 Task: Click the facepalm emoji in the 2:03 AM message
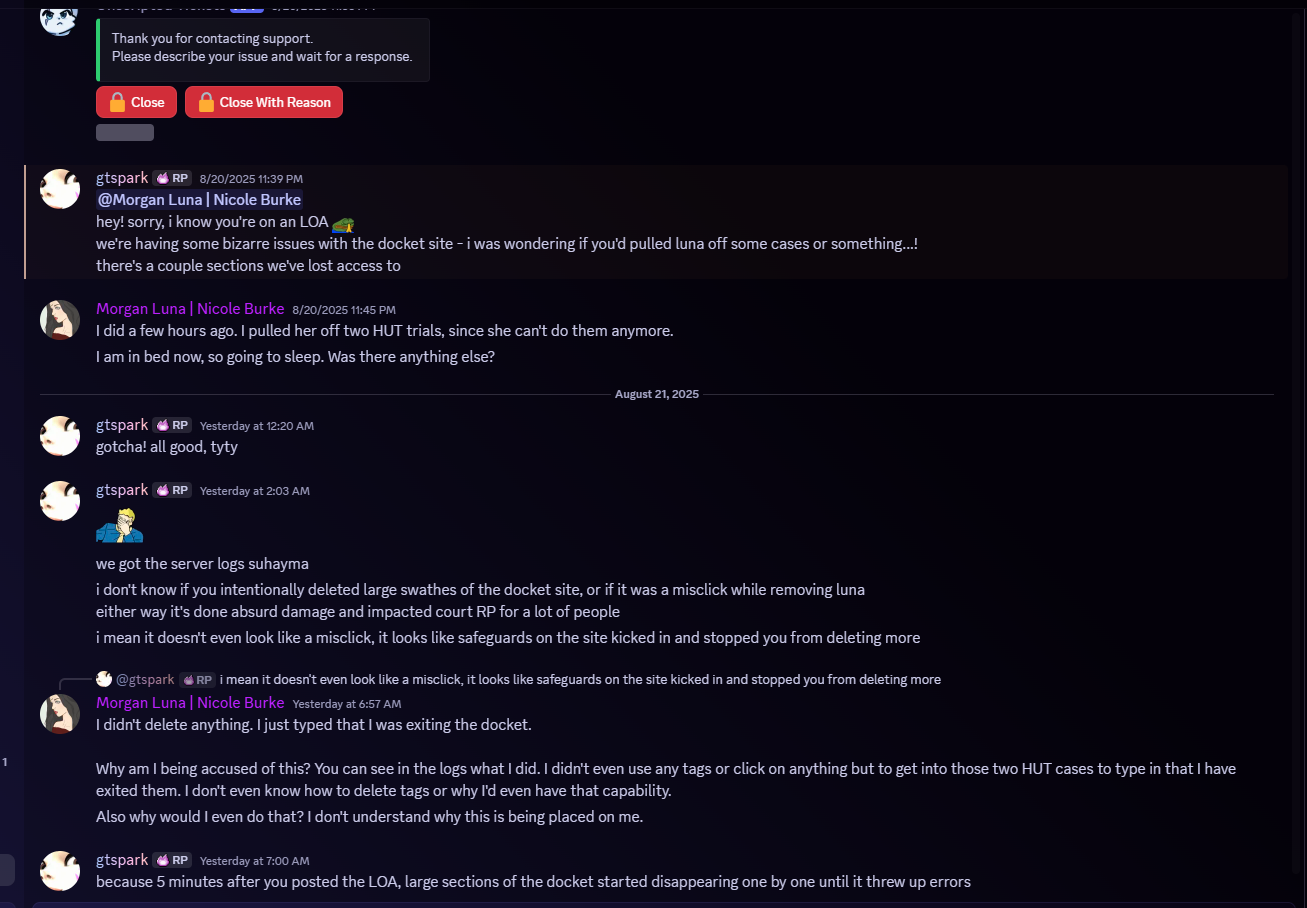[119, 525]
